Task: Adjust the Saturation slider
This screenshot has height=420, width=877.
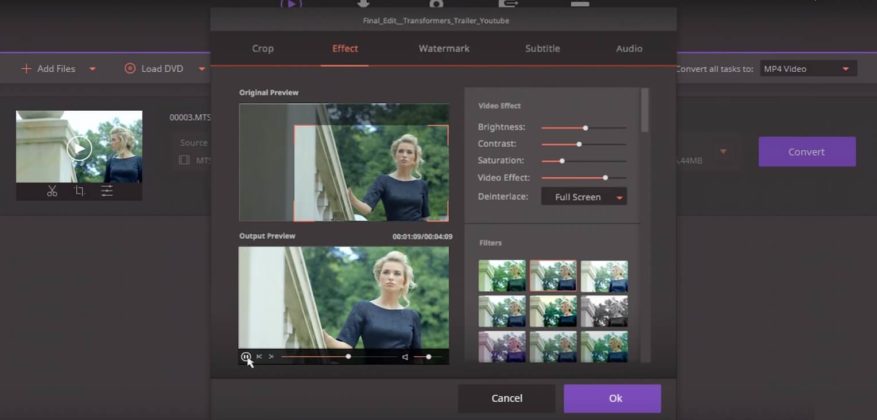Action: click(583, 161)
